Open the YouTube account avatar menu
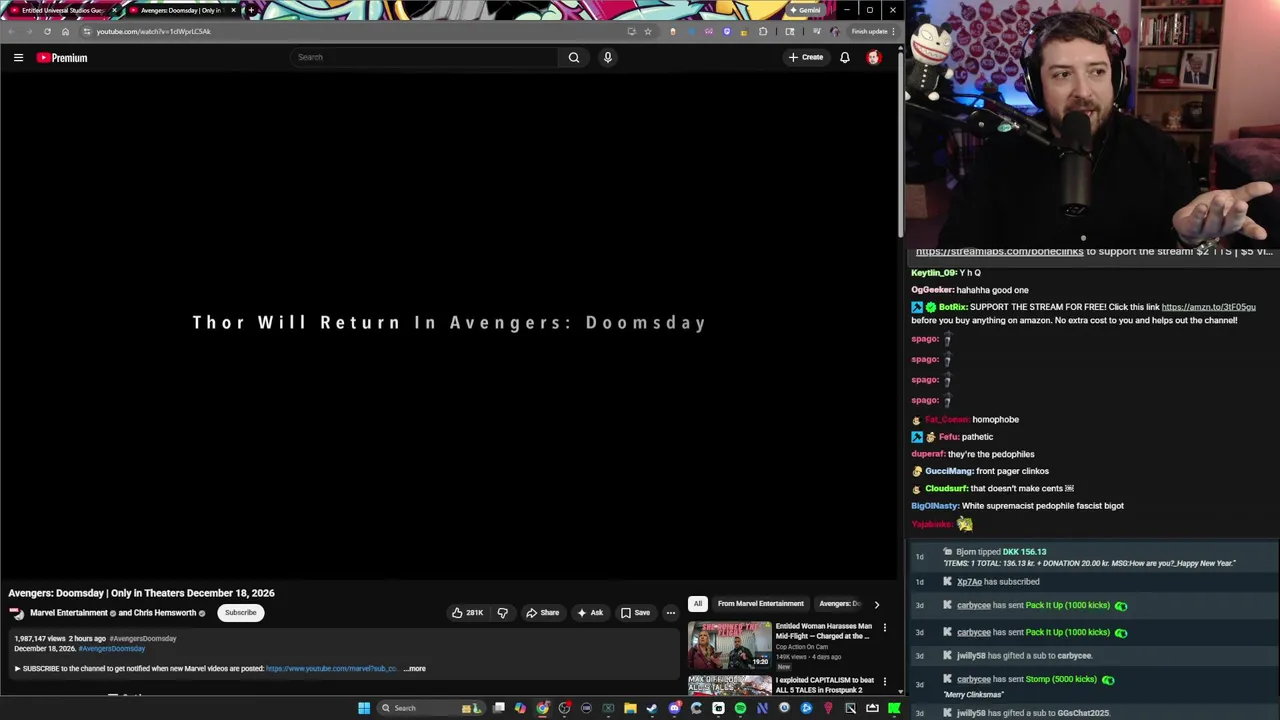1280x720 pixels. click(x=873, y=57)
